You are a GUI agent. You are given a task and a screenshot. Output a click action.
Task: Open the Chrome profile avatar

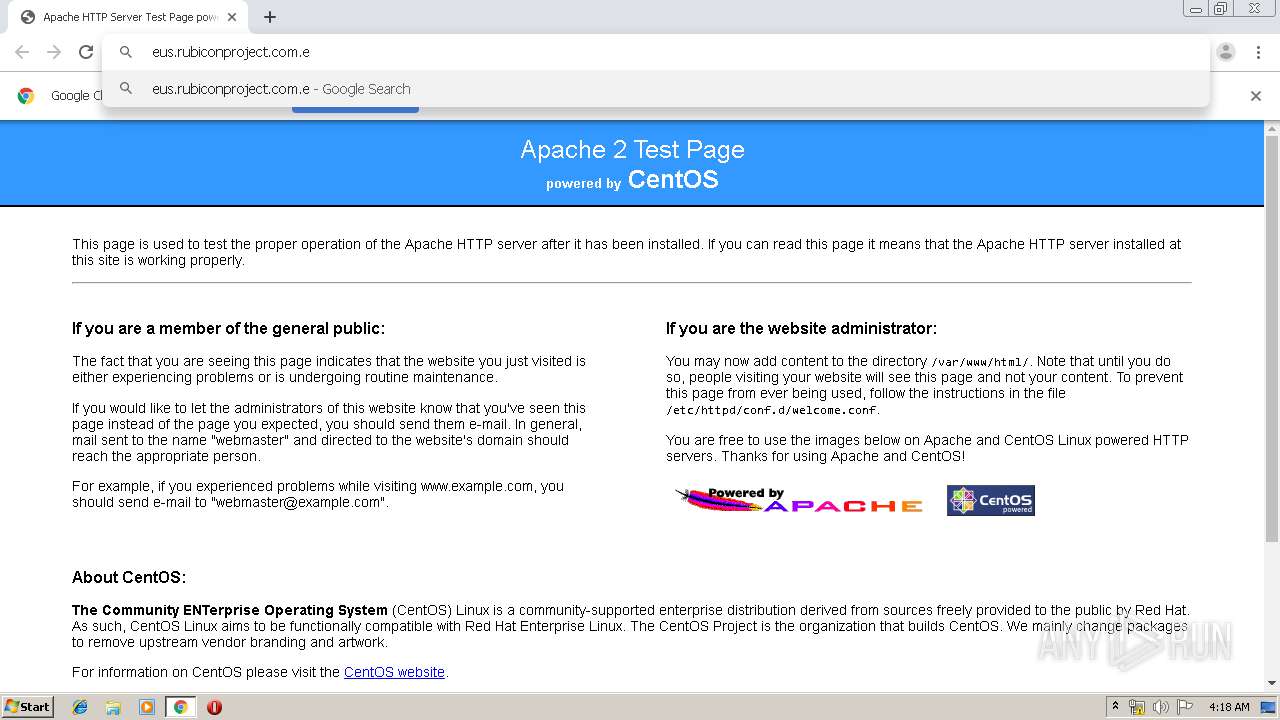click(1226, 52)
